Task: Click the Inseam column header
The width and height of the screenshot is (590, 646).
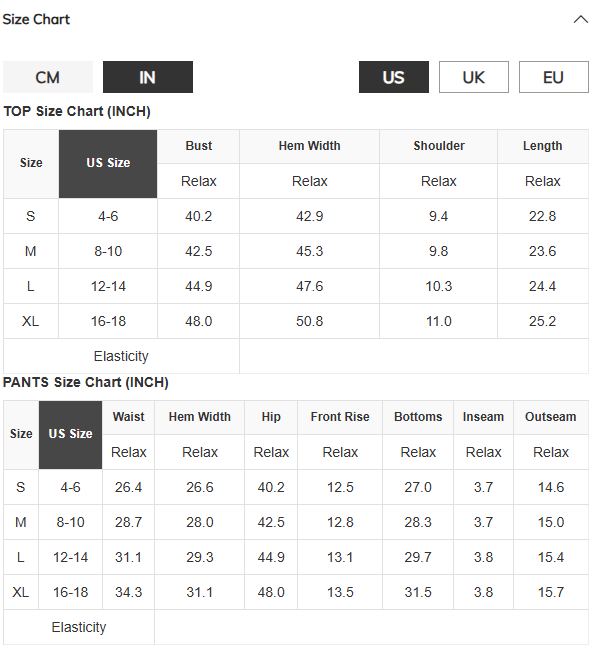Action: [483, 417]
